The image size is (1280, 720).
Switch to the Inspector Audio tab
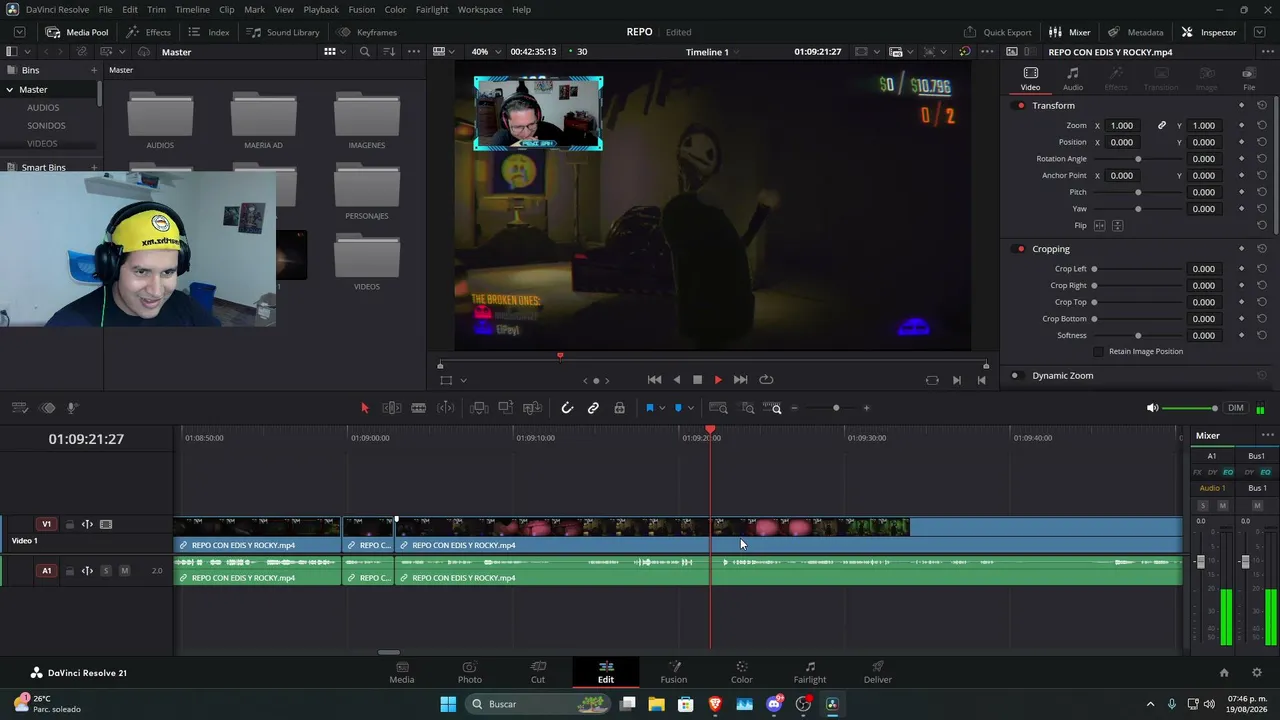point(1073,79)
